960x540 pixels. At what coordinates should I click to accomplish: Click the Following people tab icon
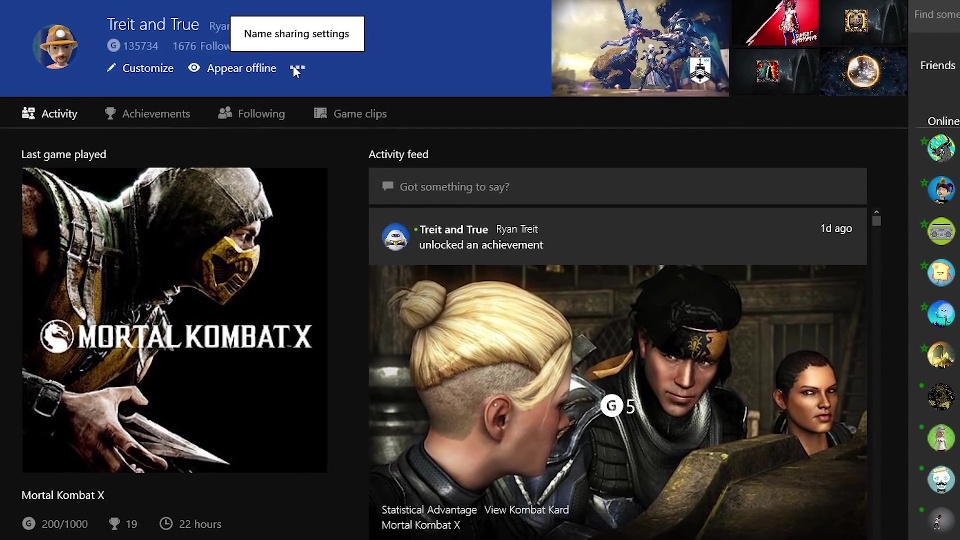225,113
